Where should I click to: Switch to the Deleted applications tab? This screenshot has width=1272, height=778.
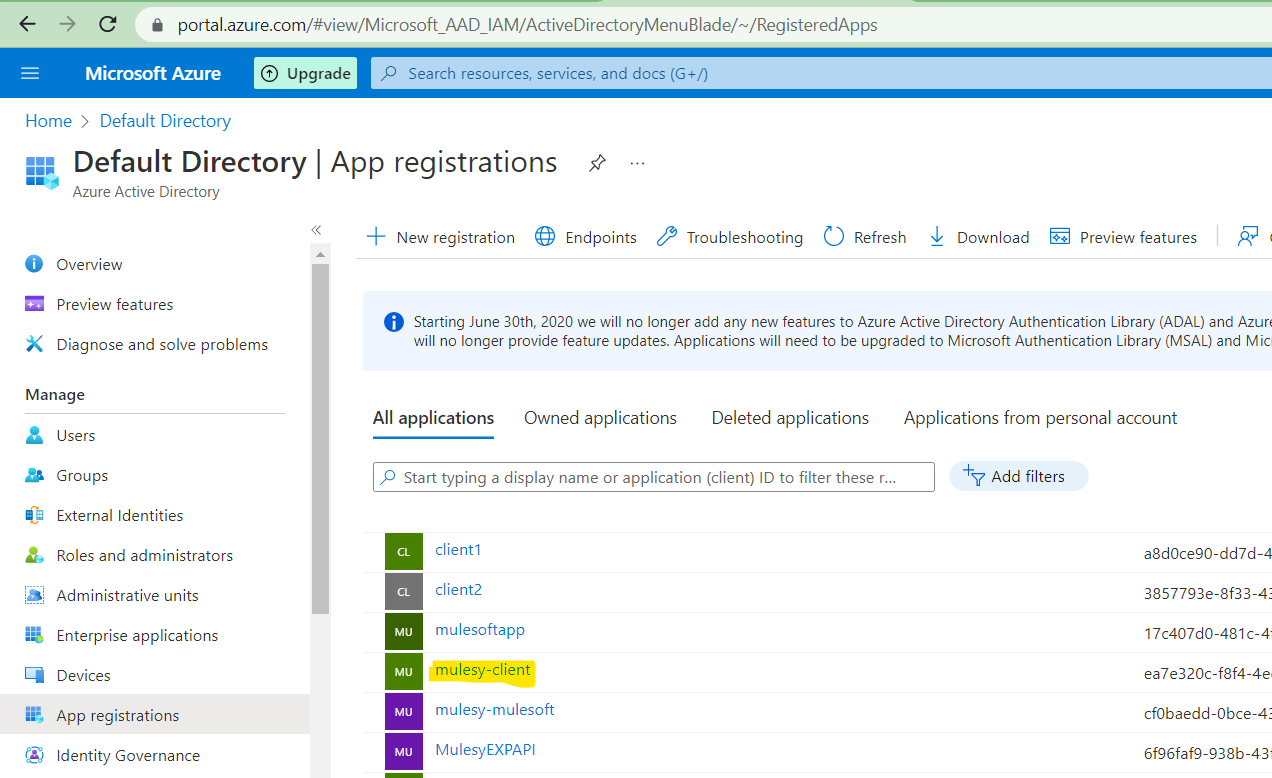[x=790, y=418]
